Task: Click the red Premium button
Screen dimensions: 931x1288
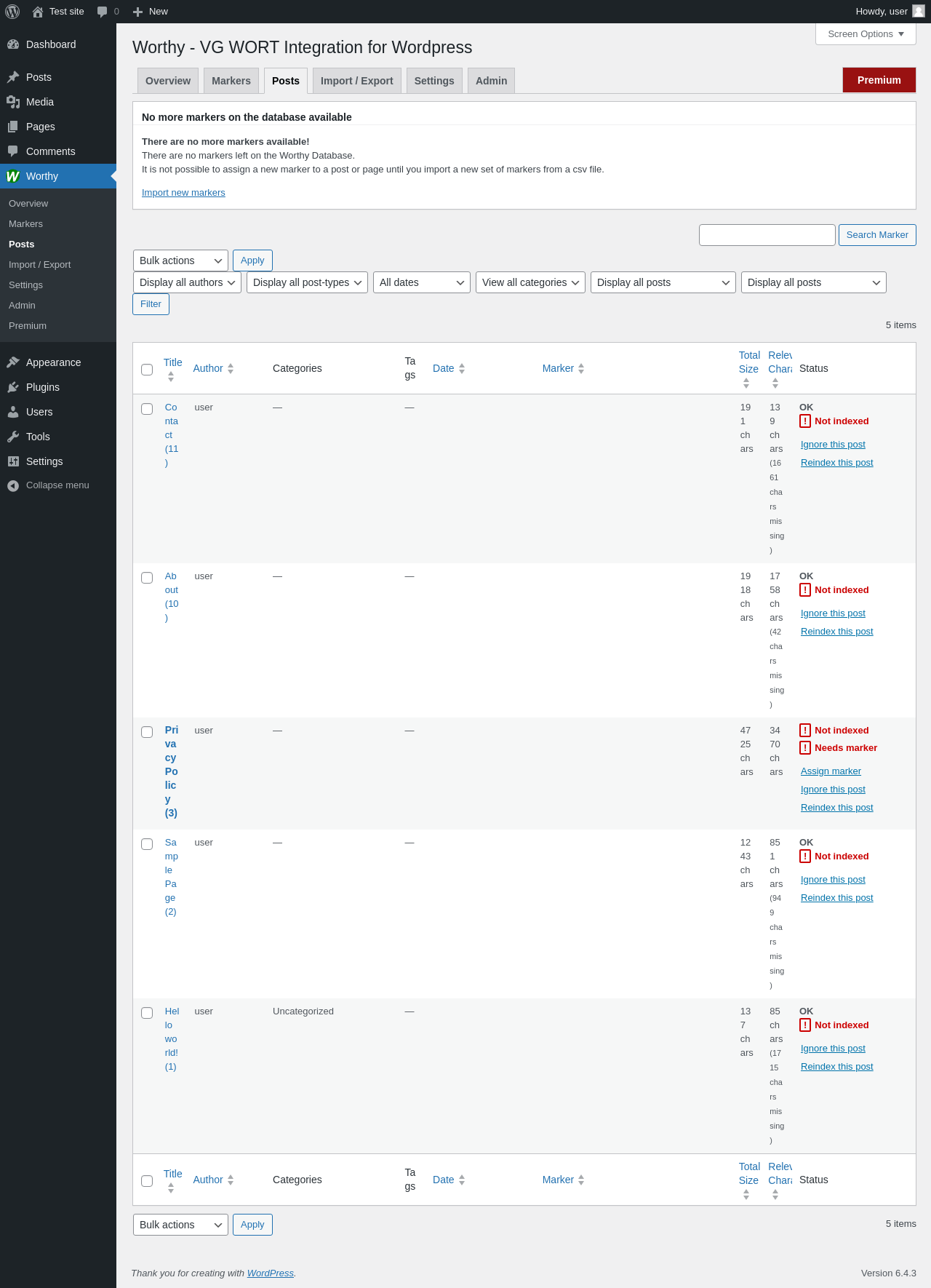Action: coord(879,80)
